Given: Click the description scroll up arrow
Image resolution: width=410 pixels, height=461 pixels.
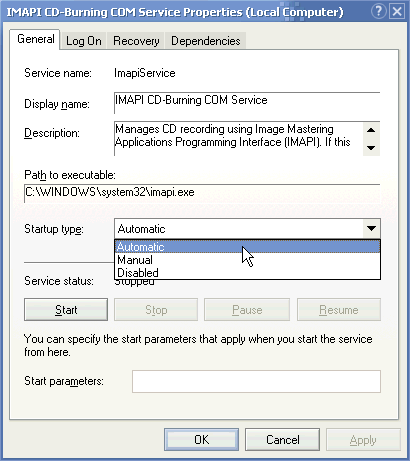Looking at the screenshot, I should click(371, 130).
